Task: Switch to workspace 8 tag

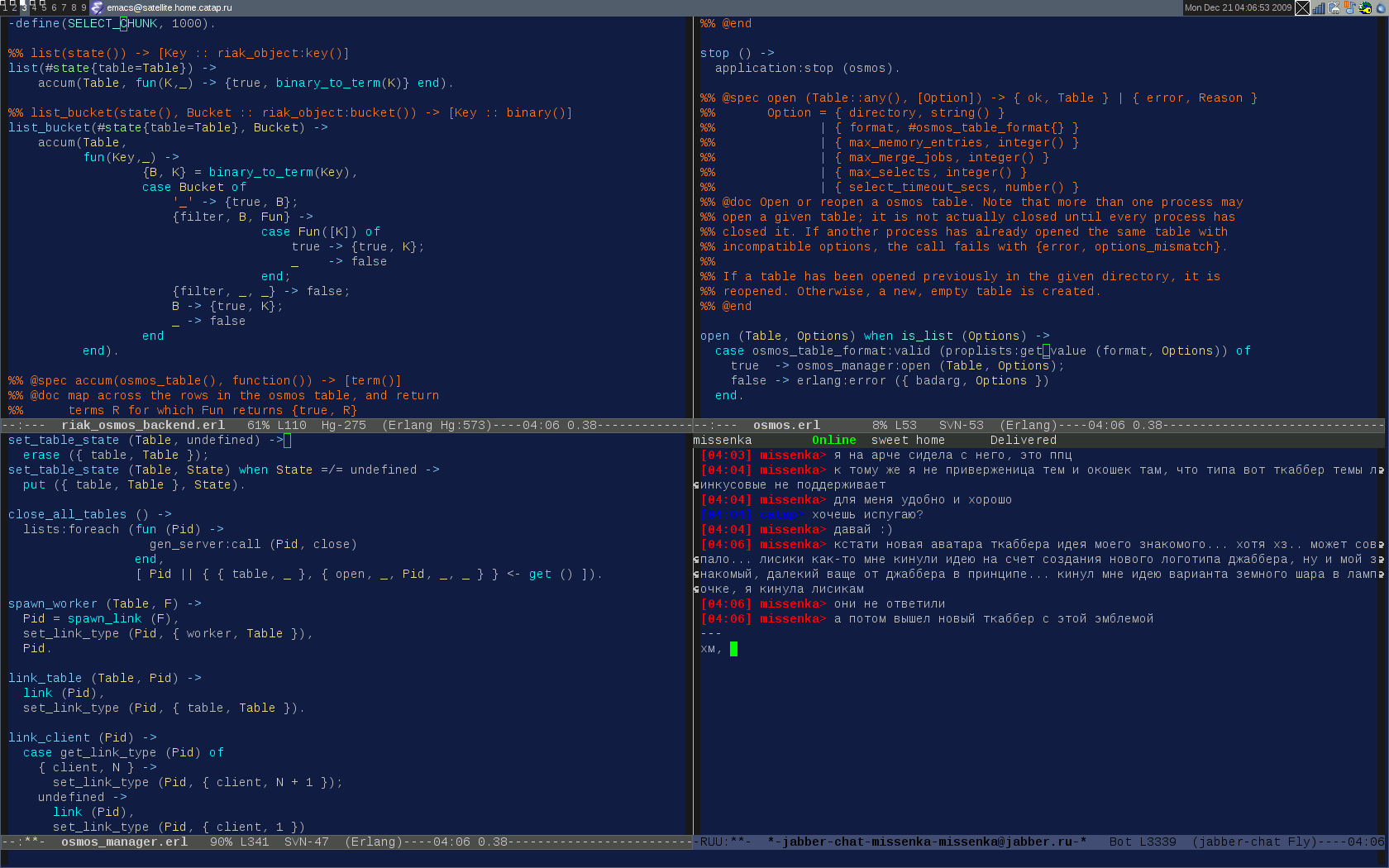Action: 74,7
